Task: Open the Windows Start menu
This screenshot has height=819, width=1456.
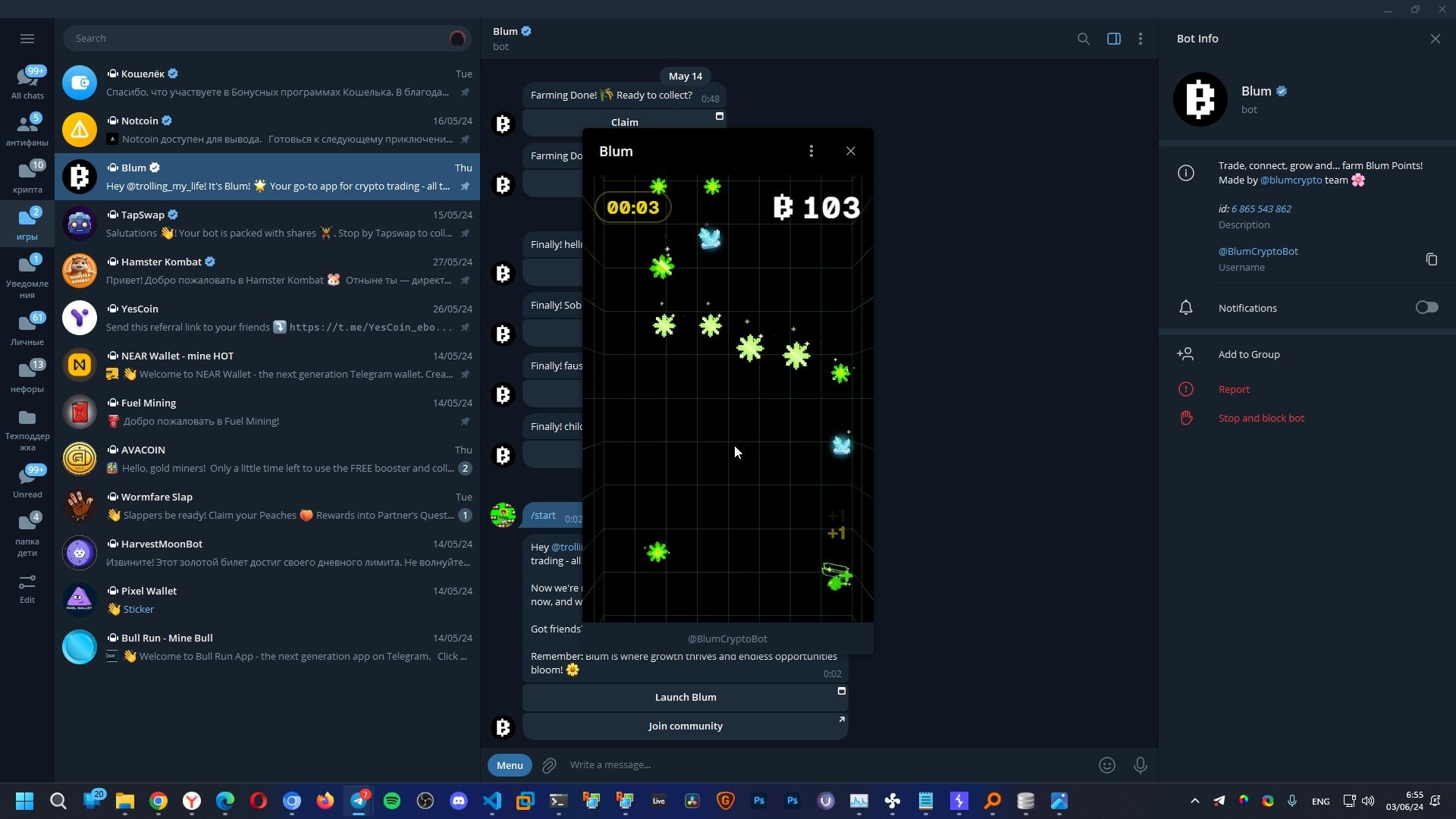Action: click(24, 802)
